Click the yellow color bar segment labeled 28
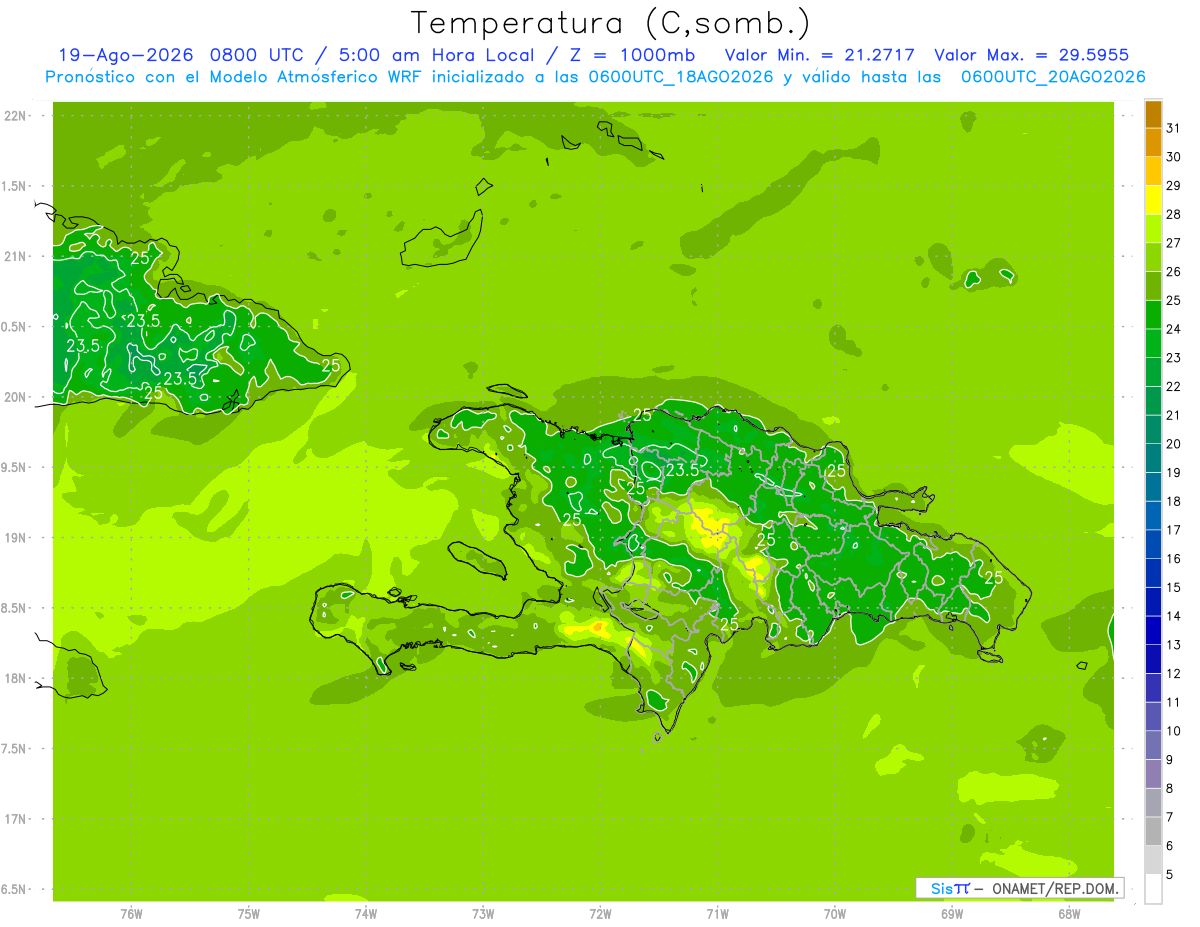The image size is (1200, 927). (x=1153, y=201)
